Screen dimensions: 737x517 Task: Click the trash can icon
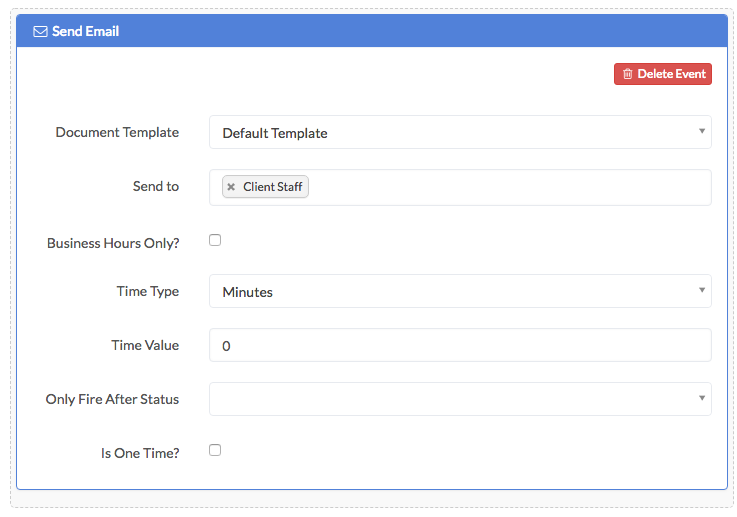point(627,74)
